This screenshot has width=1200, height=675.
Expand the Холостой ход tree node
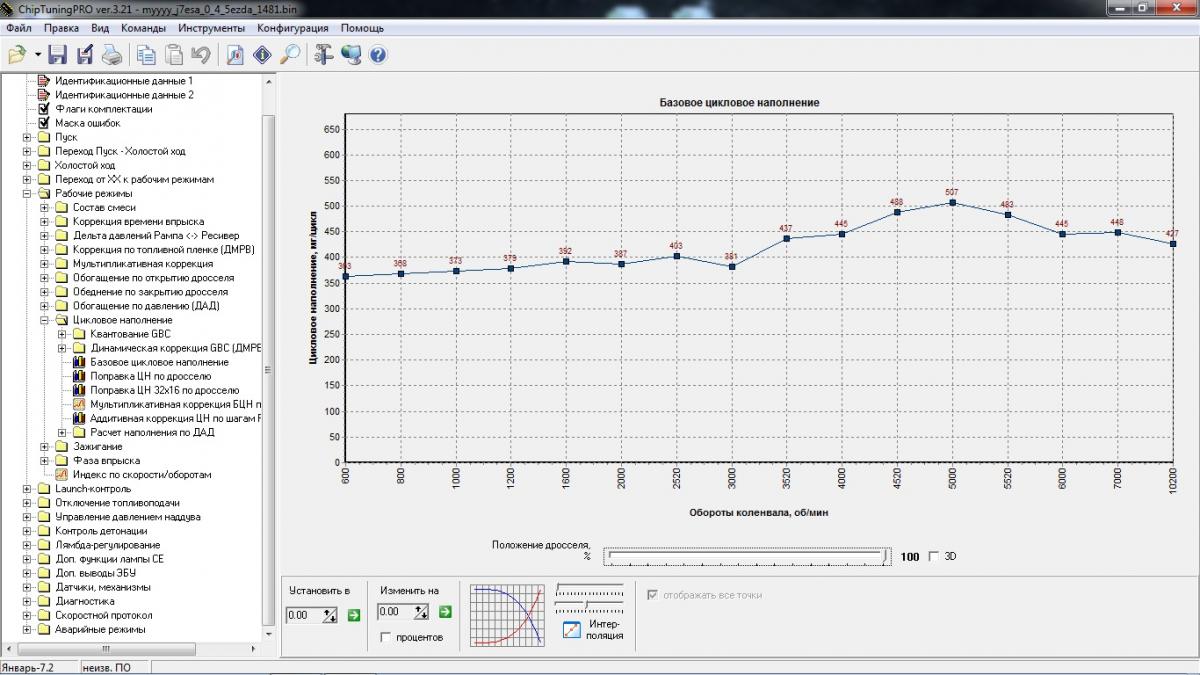[x=27, y=165]
